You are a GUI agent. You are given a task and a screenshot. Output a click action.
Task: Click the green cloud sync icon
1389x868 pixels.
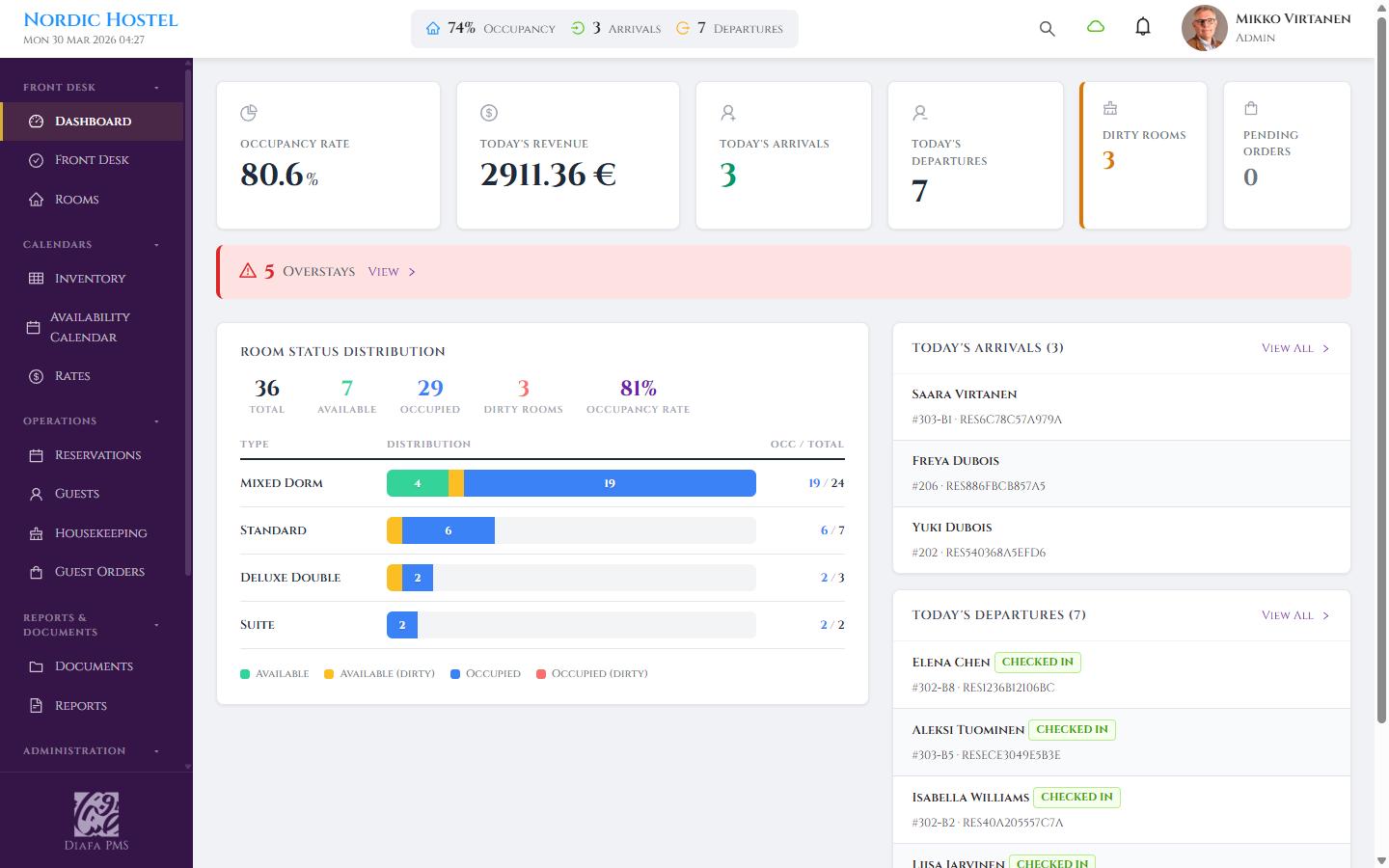click(x=1096, y=27)
